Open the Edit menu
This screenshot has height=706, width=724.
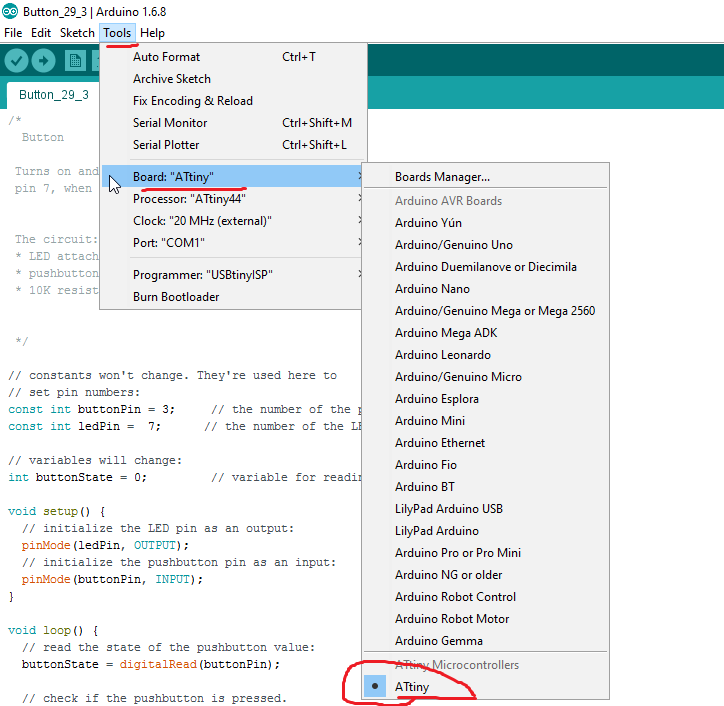tap(41, 33)
